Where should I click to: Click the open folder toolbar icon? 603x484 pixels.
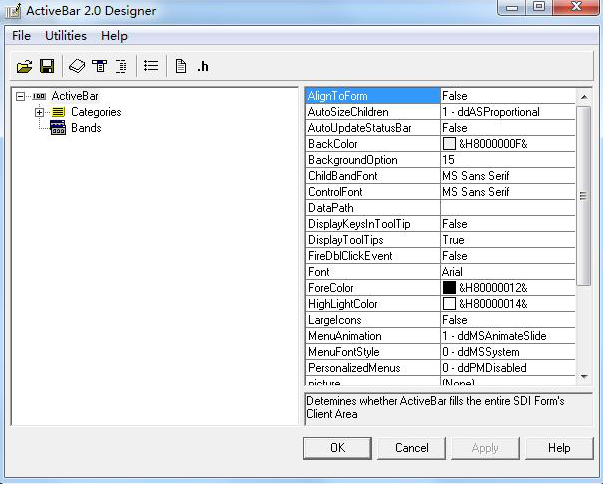click(x=24, y=66)
